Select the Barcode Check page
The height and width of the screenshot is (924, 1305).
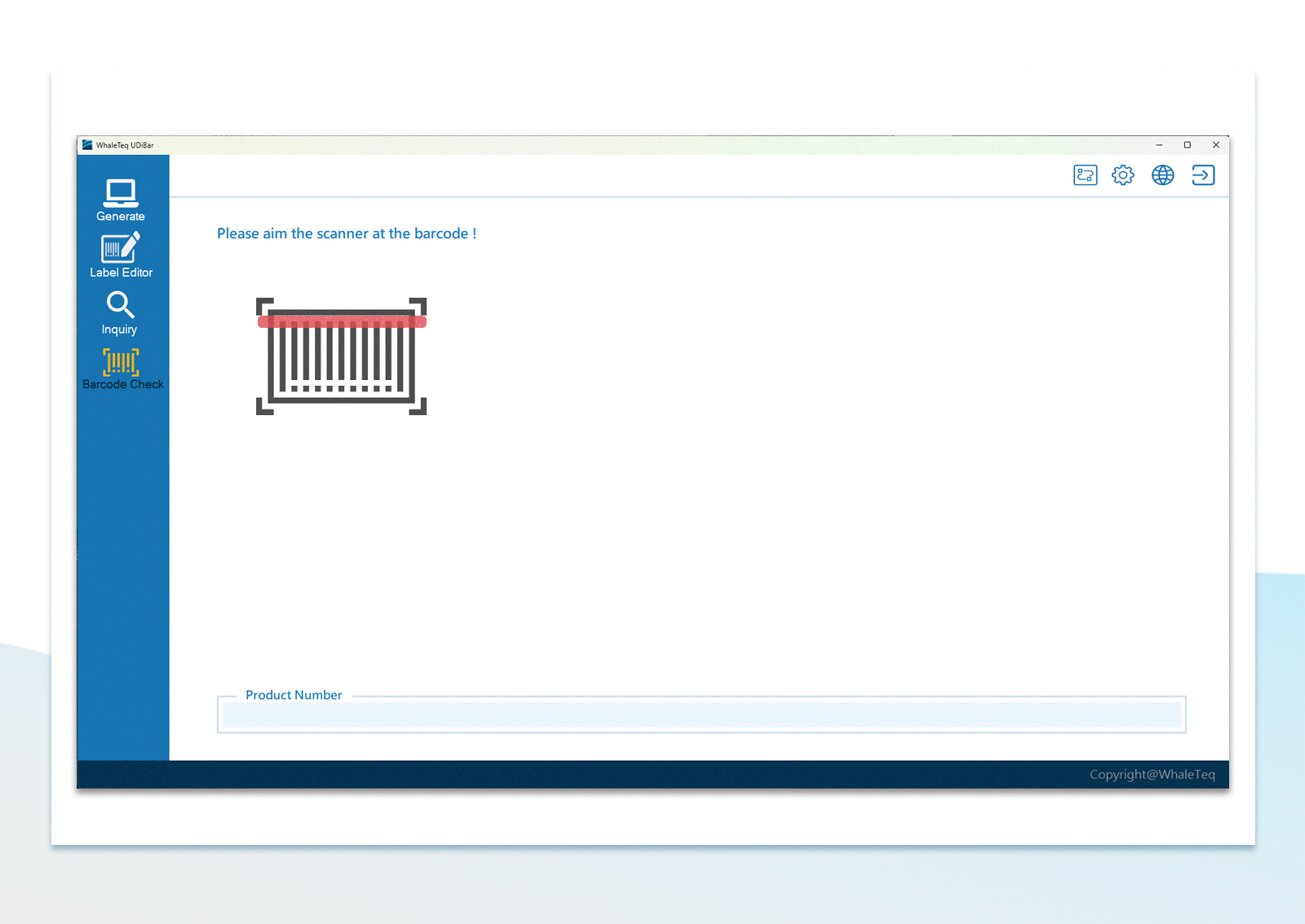click(122, 369)
